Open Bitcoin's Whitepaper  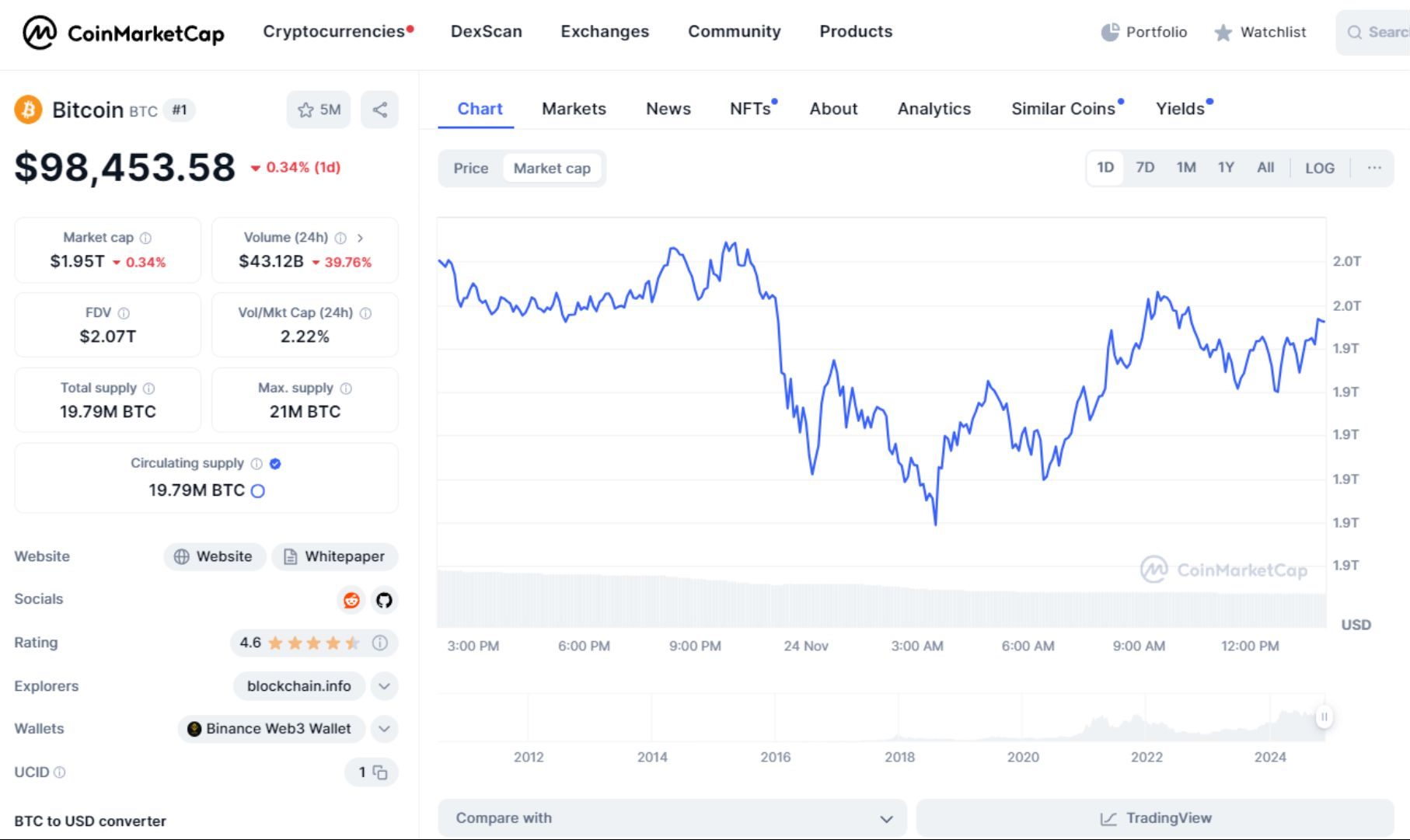click(335, 556)
